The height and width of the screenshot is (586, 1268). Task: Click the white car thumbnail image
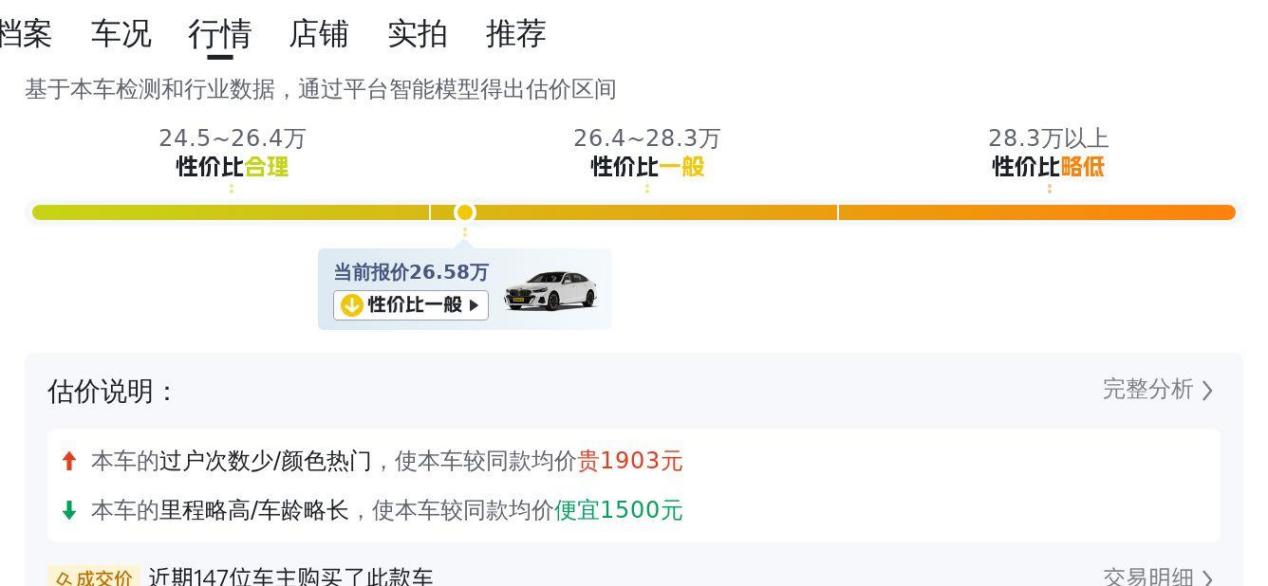click(x=550, y=290)
